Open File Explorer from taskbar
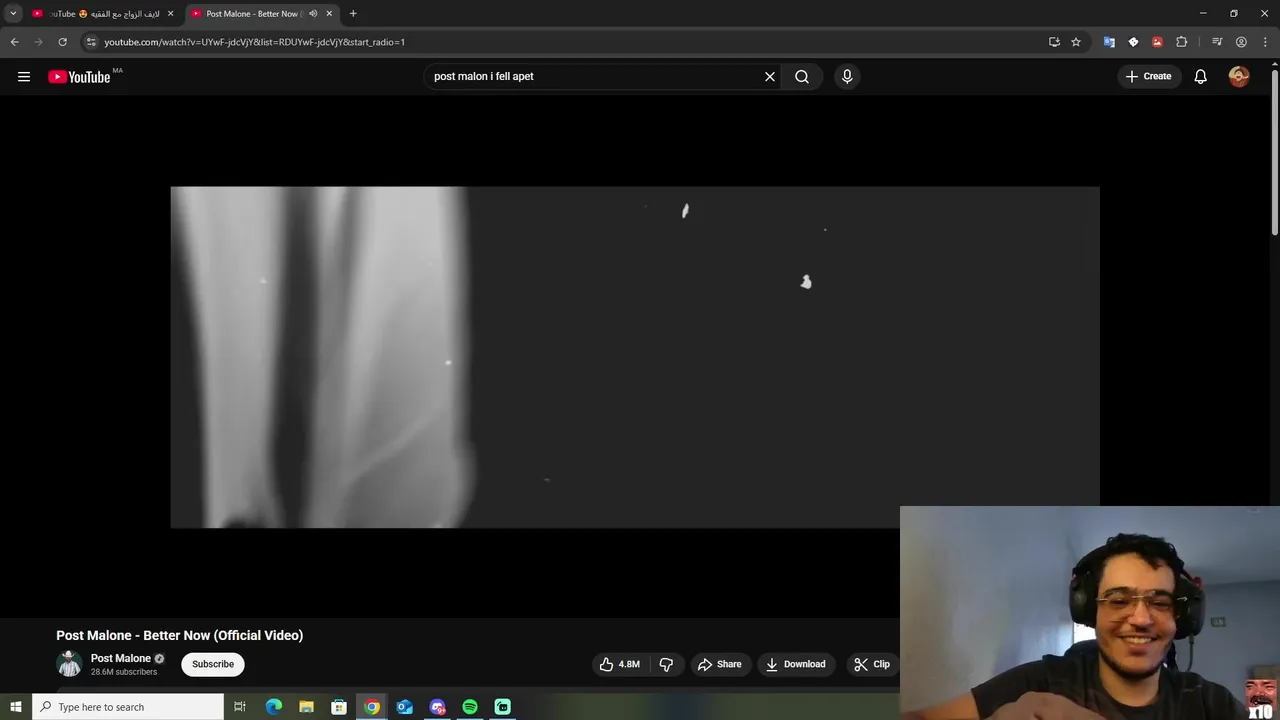1280x720 pixels. (306, 707)
